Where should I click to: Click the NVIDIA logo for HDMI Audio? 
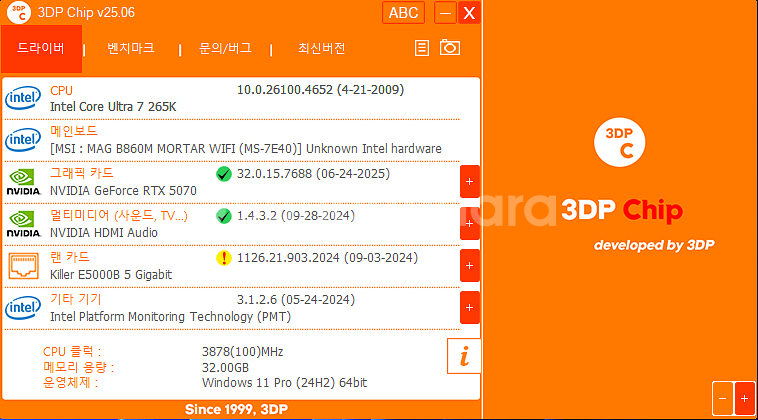(x=23, y=224)
